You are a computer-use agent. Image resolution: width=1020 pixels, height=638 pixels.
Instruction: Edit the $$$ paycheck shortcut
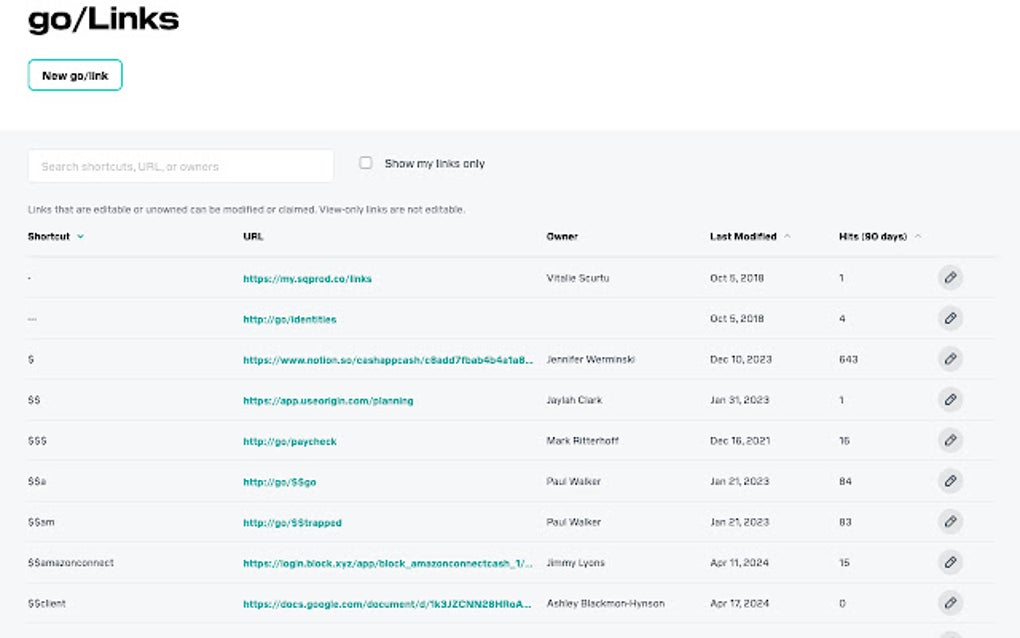[950, 441]
